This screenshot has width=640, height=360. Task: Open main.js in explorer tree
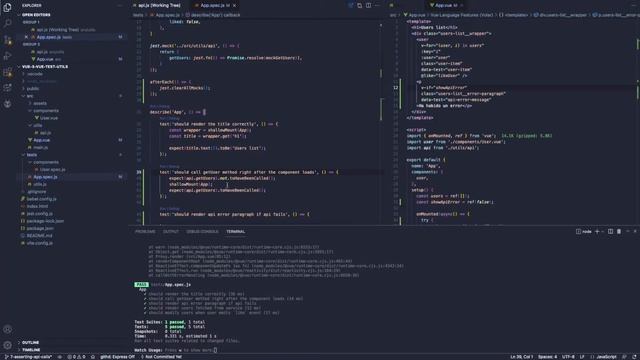(40, 147)
